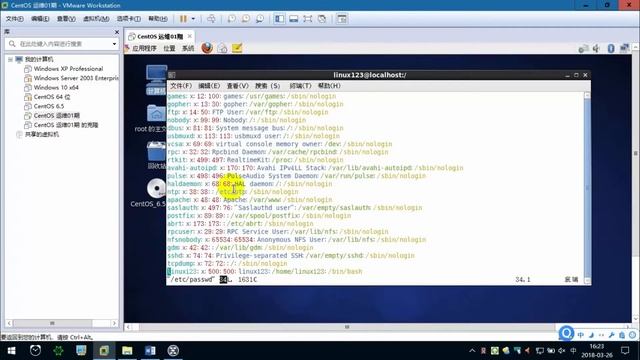Pause the virtual machine from the toolbar
Viewport: 640px width, 360px height.
click(x=183, y=19)
